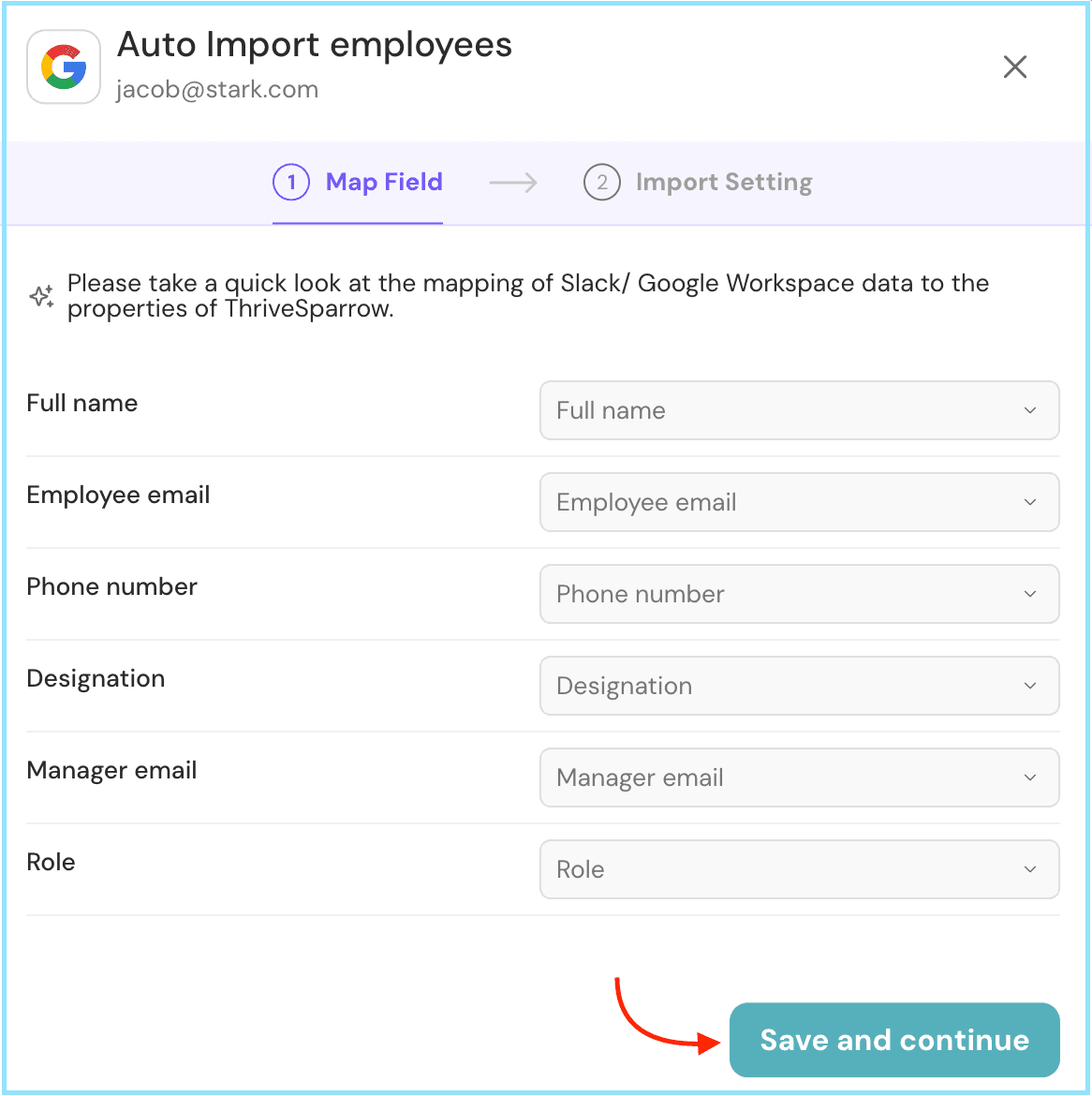Click the Auto Import employees title
This screenshot has height=1096, width=1092.
(x=315, y=45)
